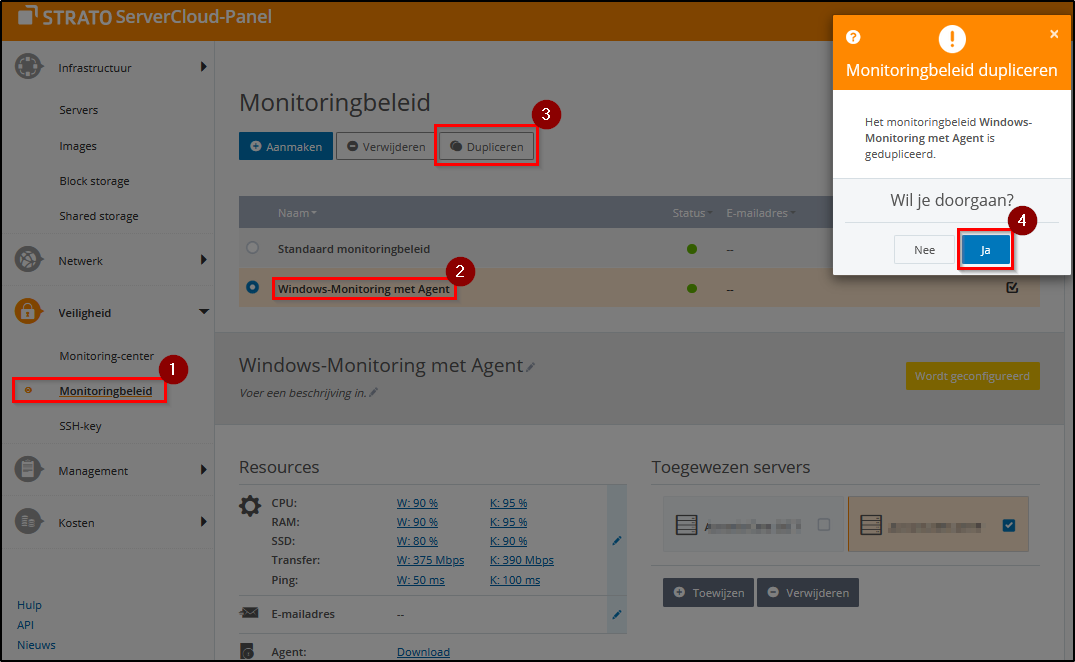Click green status dot of Standaard monitoringbeleid

692,248
